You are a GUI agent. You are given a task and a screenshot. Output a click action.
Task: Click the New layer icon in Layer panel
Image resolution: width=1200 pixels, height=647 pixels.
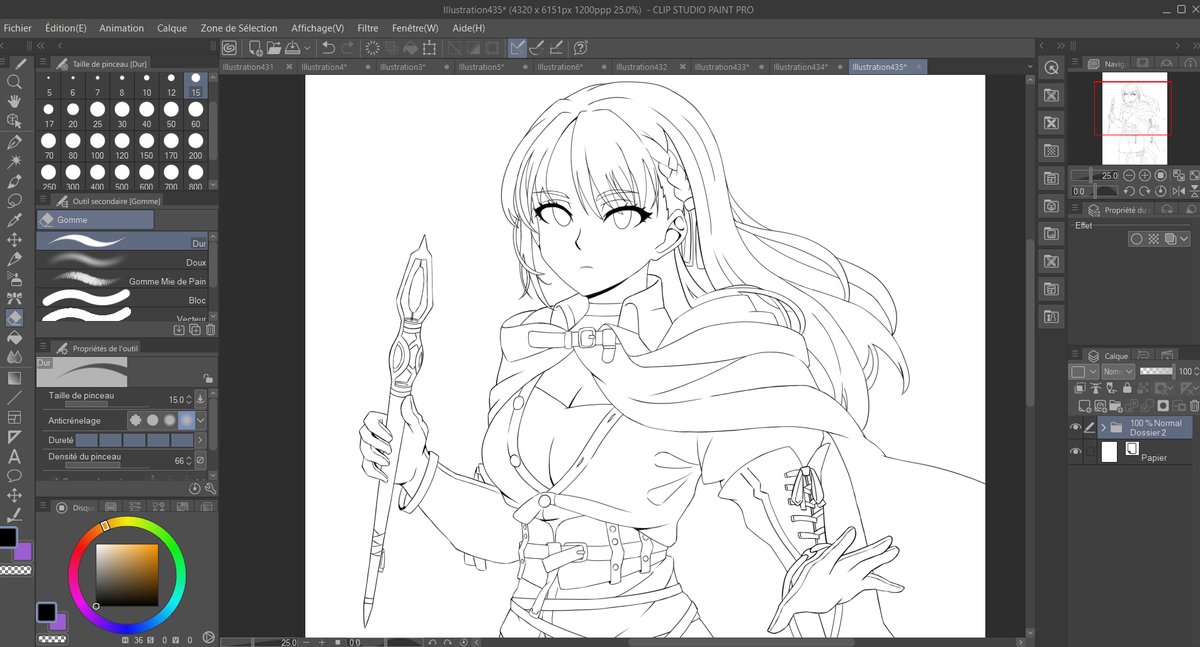[x=1084, y=406]
